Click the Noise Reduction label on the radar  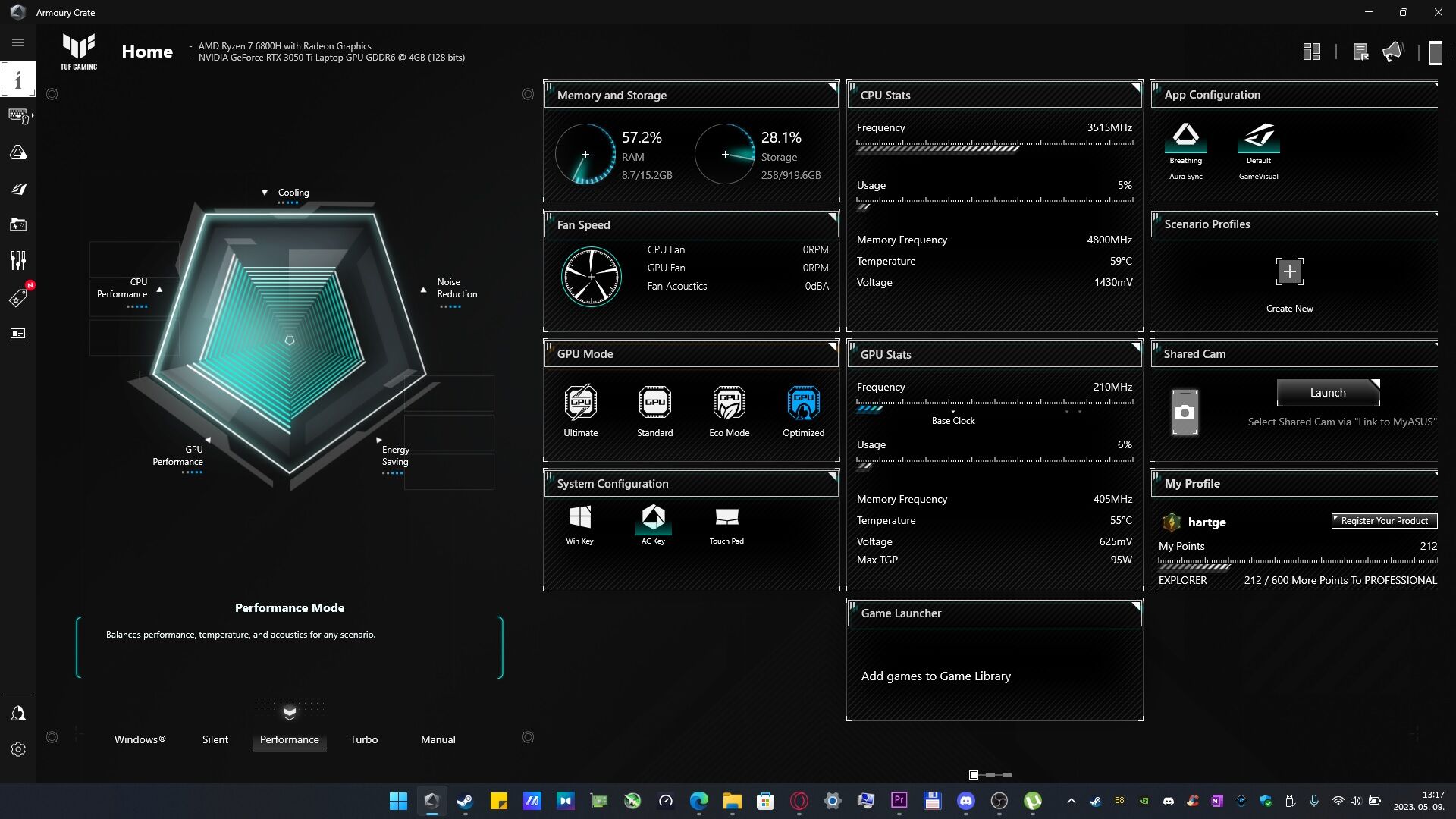coord(457,288)
